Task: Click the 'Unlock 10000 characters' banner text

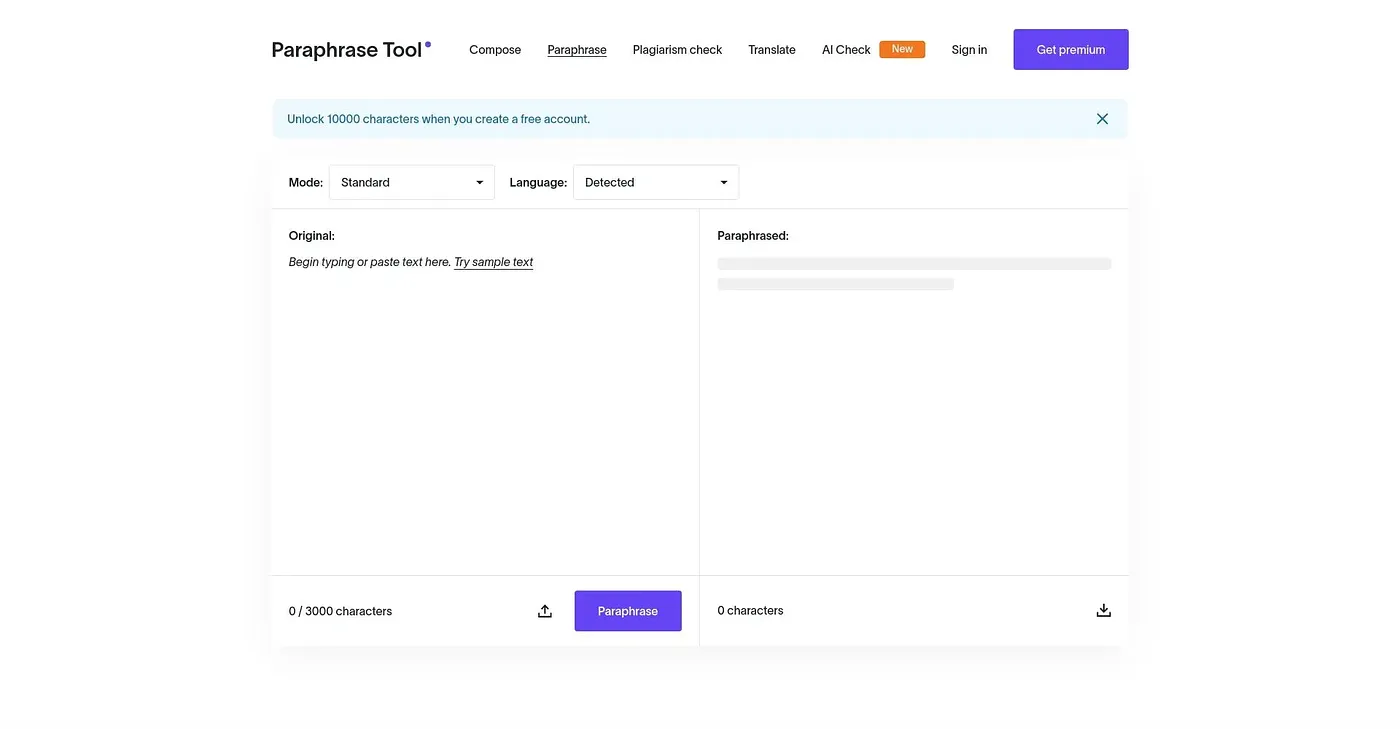Action: pos(438,119)
